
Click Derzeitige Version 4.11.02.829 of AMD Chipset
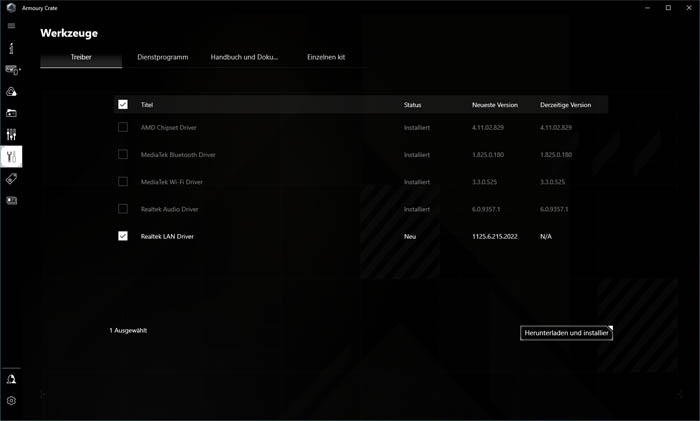pyautogui.click(x=556, y=128)
